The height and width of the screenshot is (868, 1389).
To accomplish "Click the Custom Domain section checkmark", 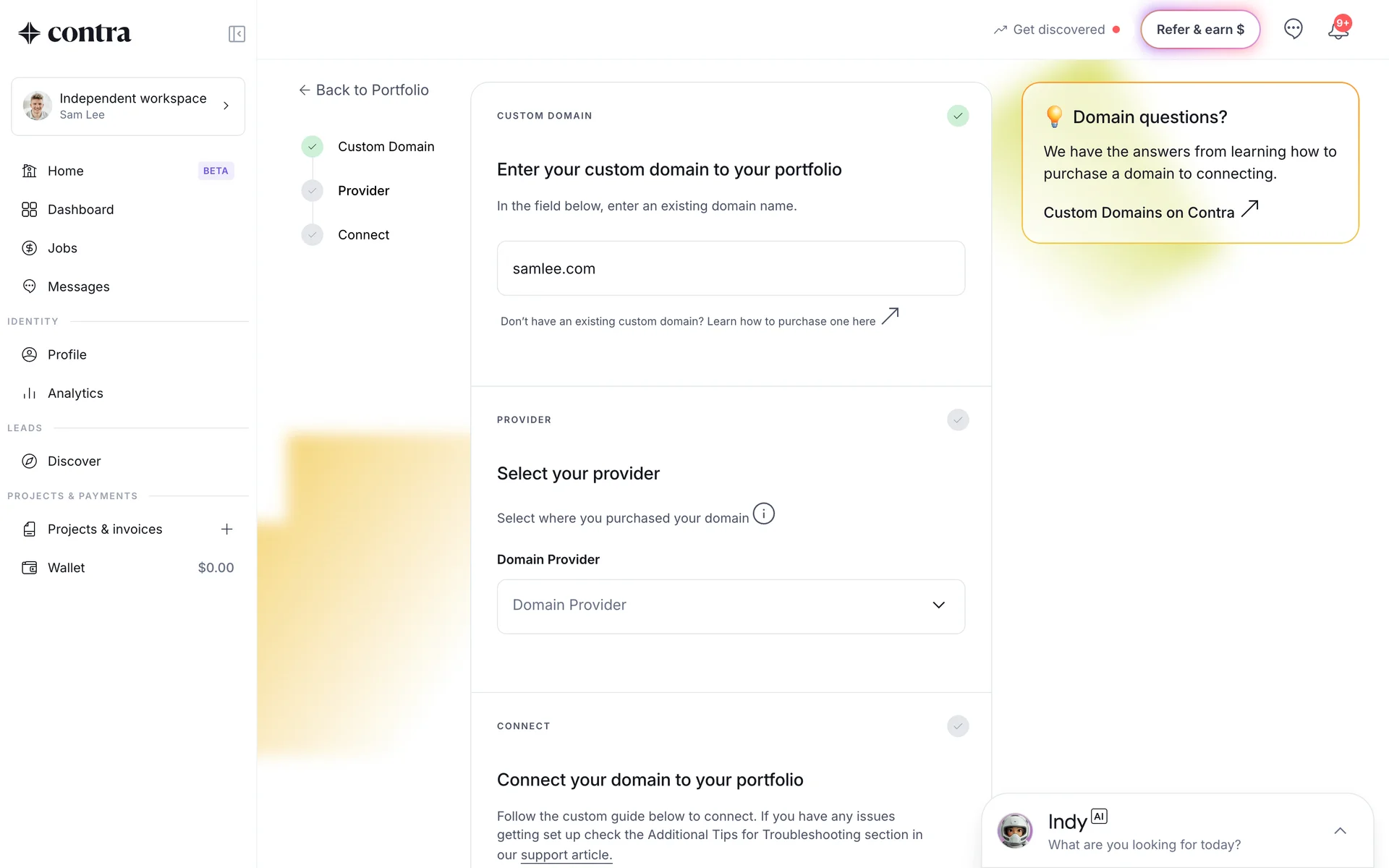I will 958,116.
